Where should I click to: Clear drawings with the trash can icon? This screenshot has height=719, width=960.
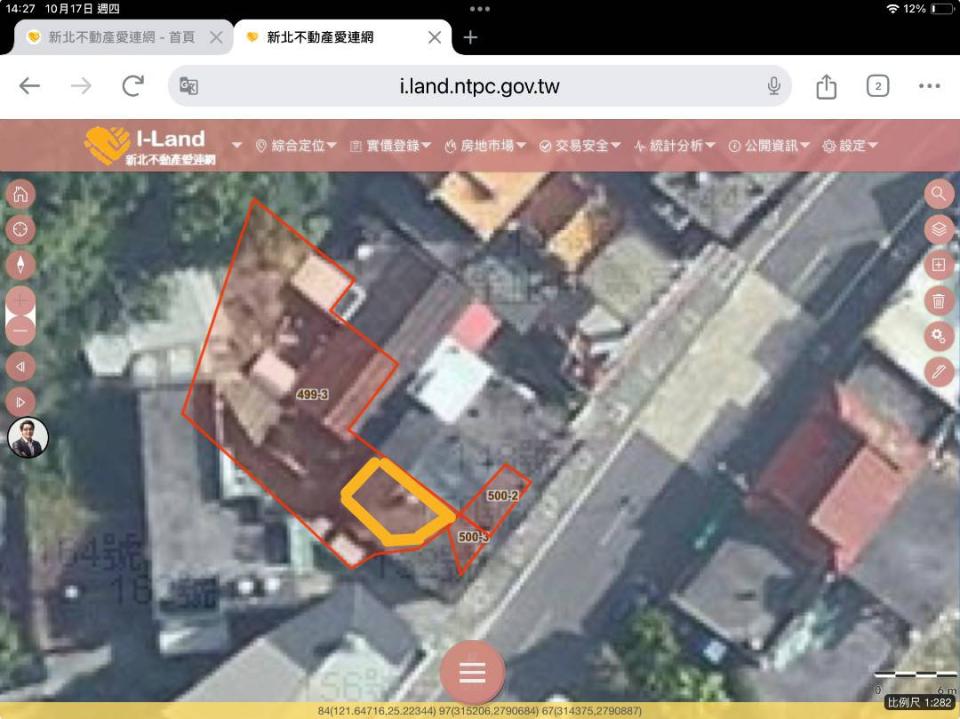click(x=938, y=300)
